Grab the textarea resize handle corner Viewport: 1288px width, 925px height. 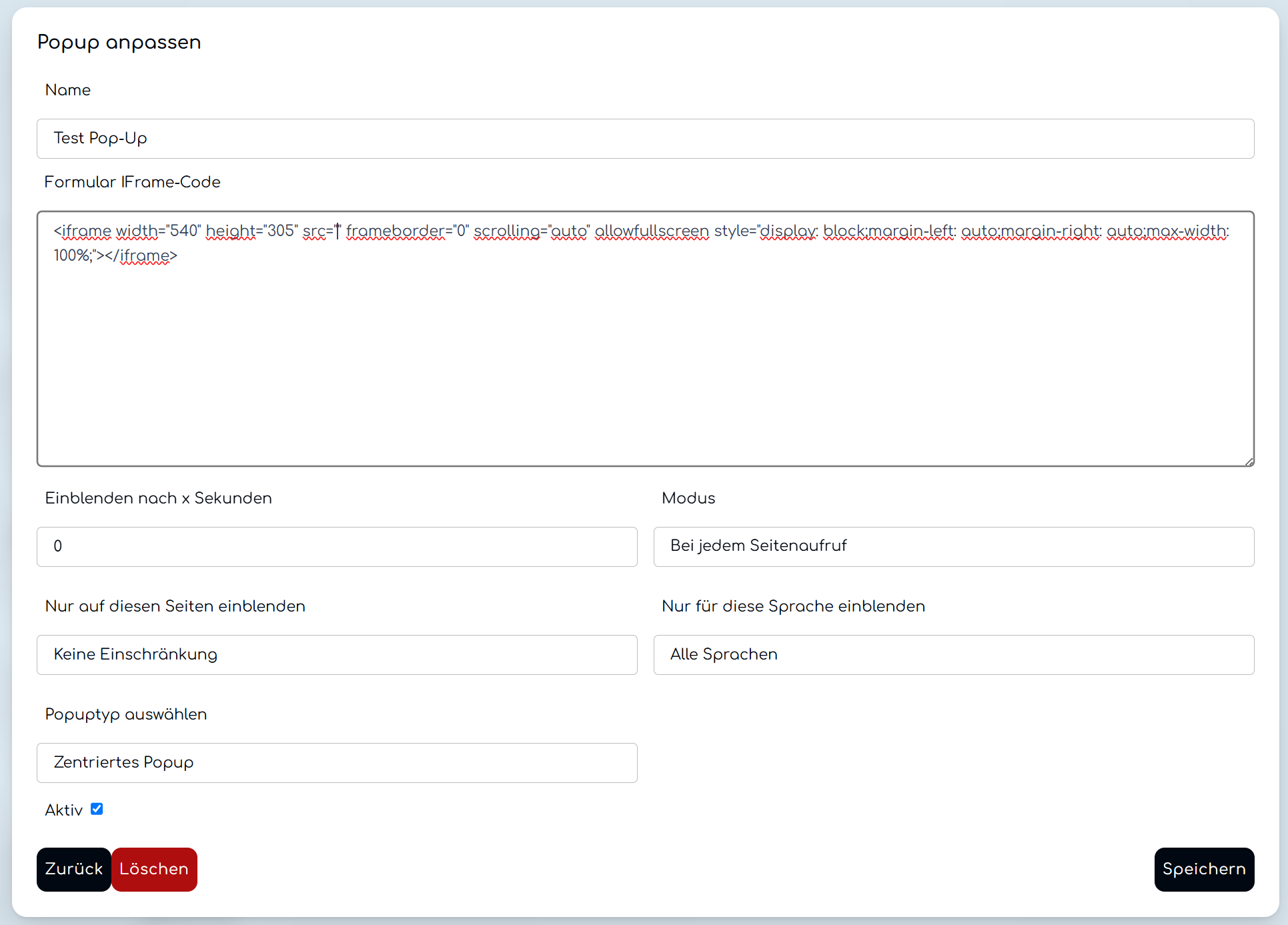pyautogui.click(x=1249, y=461)
